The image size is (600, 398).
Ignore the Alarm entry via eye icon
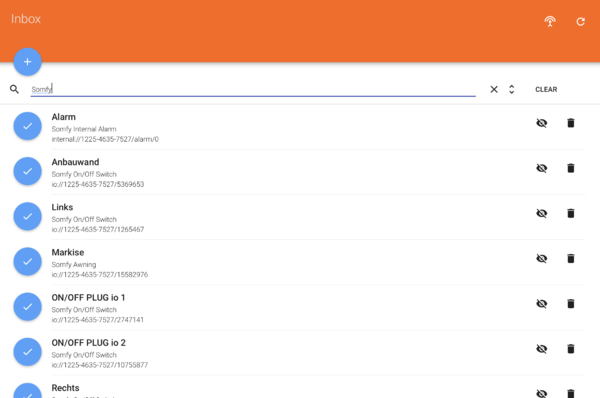click(x=541, y=123)
